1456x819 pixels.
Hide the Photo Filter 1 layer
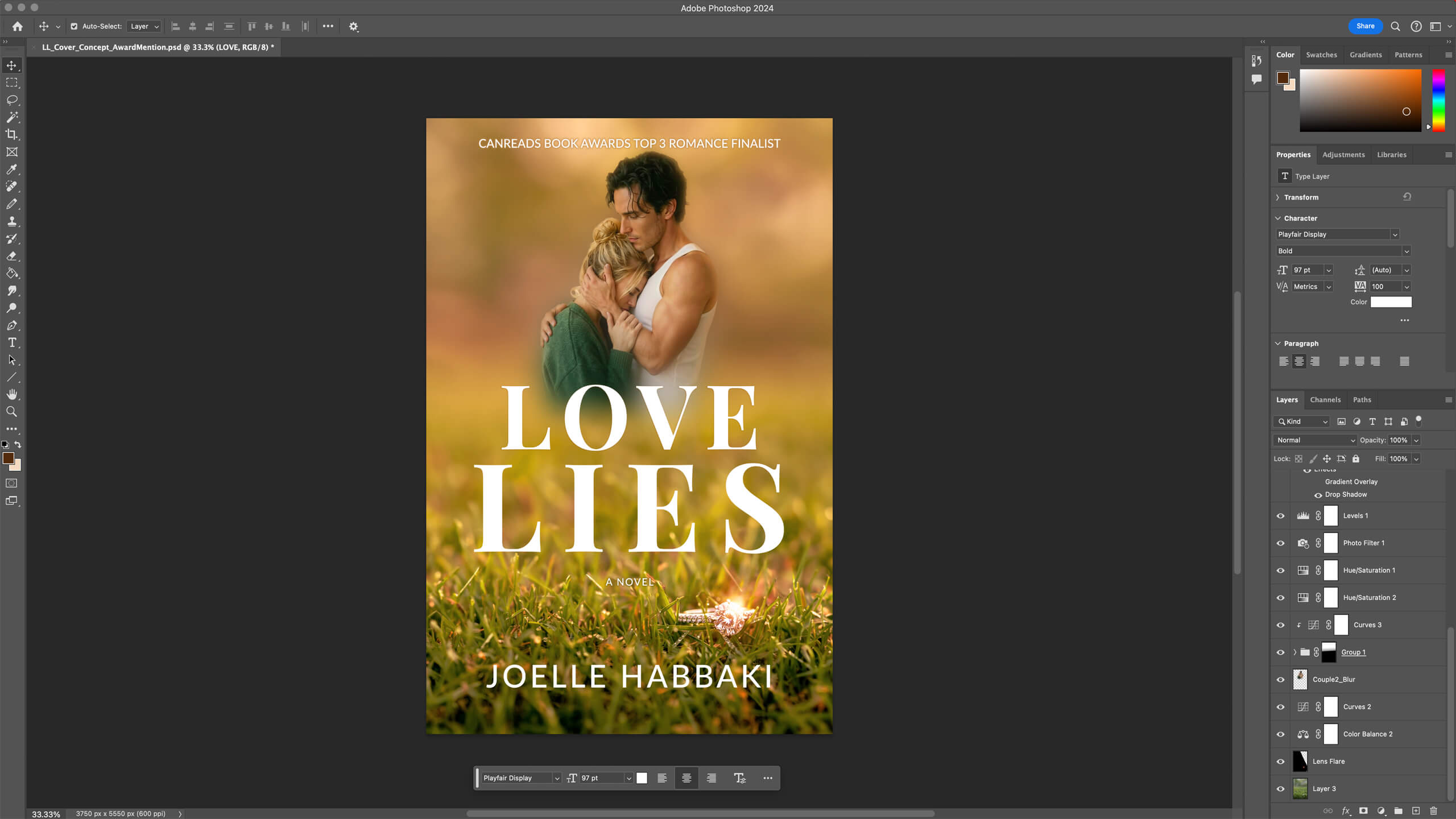(x=1280, y=543)
